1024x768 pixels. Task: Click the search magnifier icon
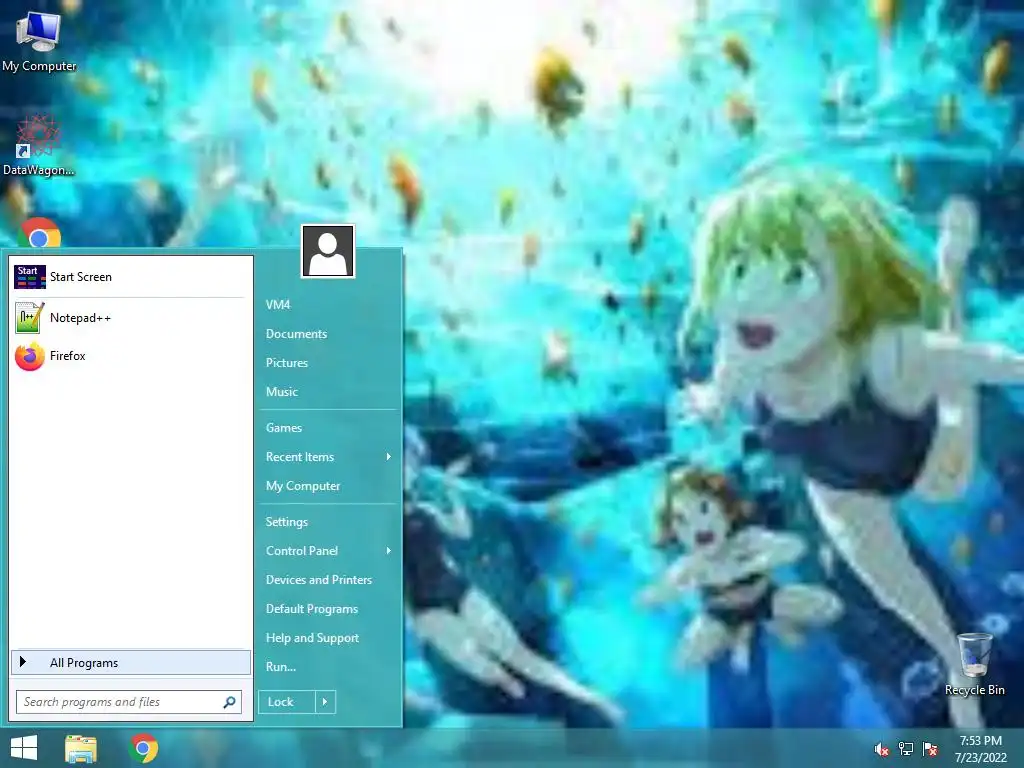click(x=229, y=702)
